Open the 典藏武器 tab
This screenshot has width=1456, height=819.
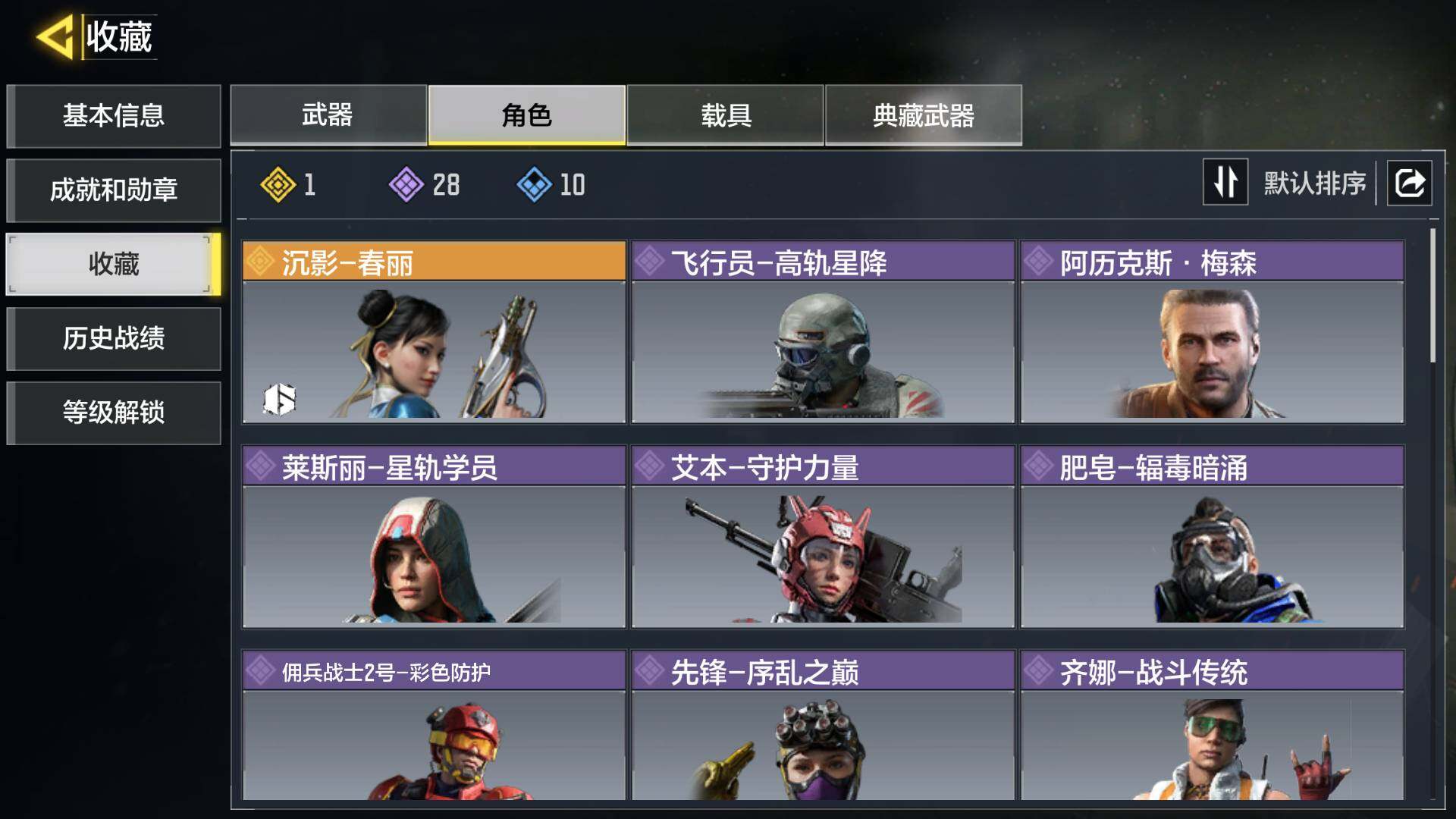[924, 115]
